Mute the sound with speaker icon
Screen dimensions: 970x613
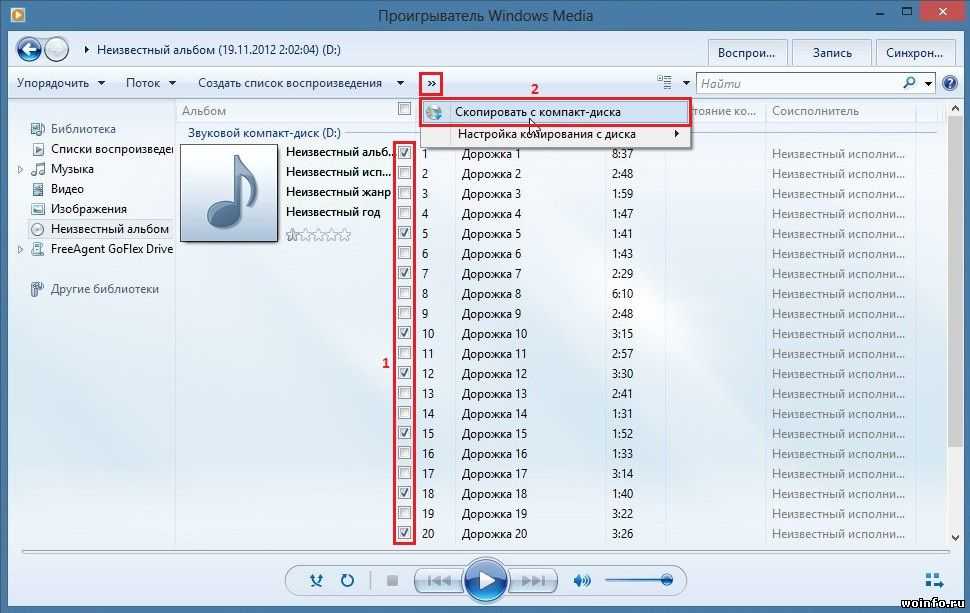click(x=582, y=580)
